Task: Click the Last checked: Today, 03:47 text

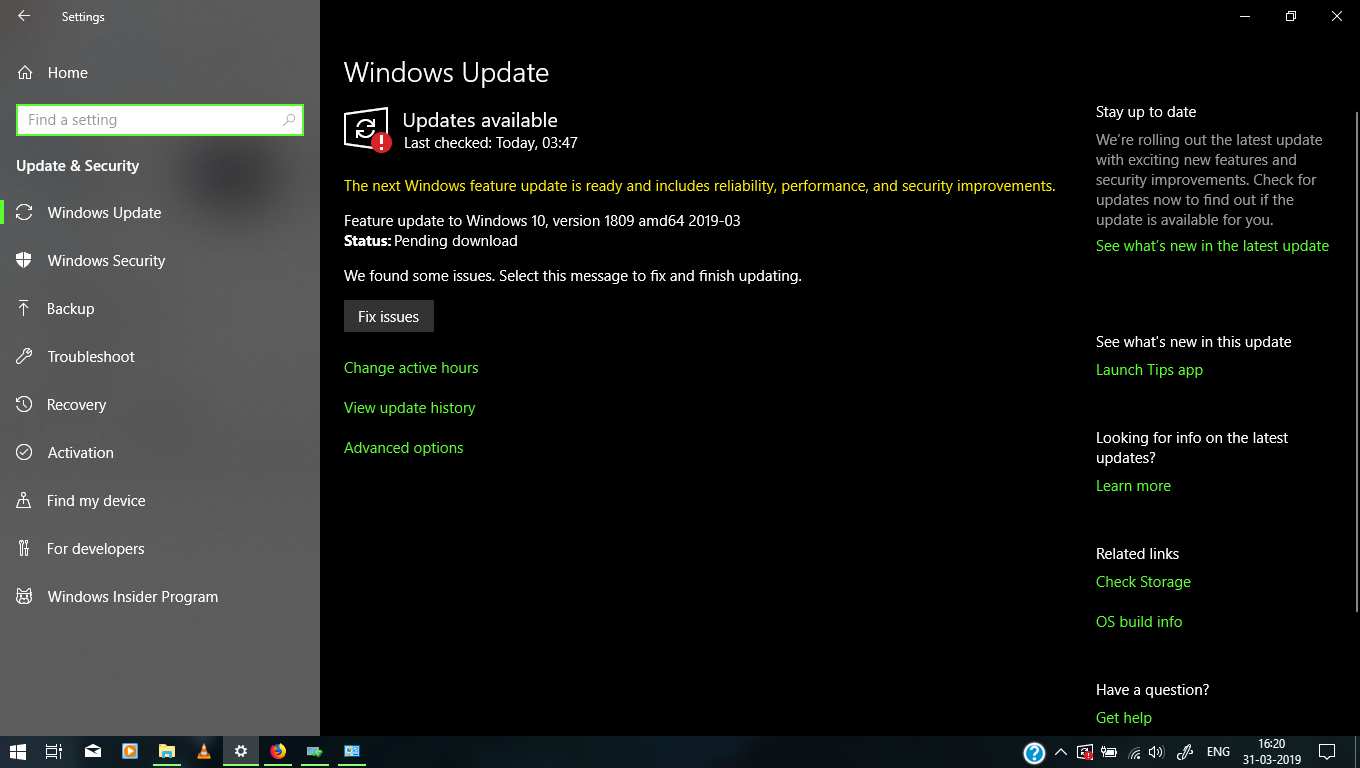Action: click(491, 143)
